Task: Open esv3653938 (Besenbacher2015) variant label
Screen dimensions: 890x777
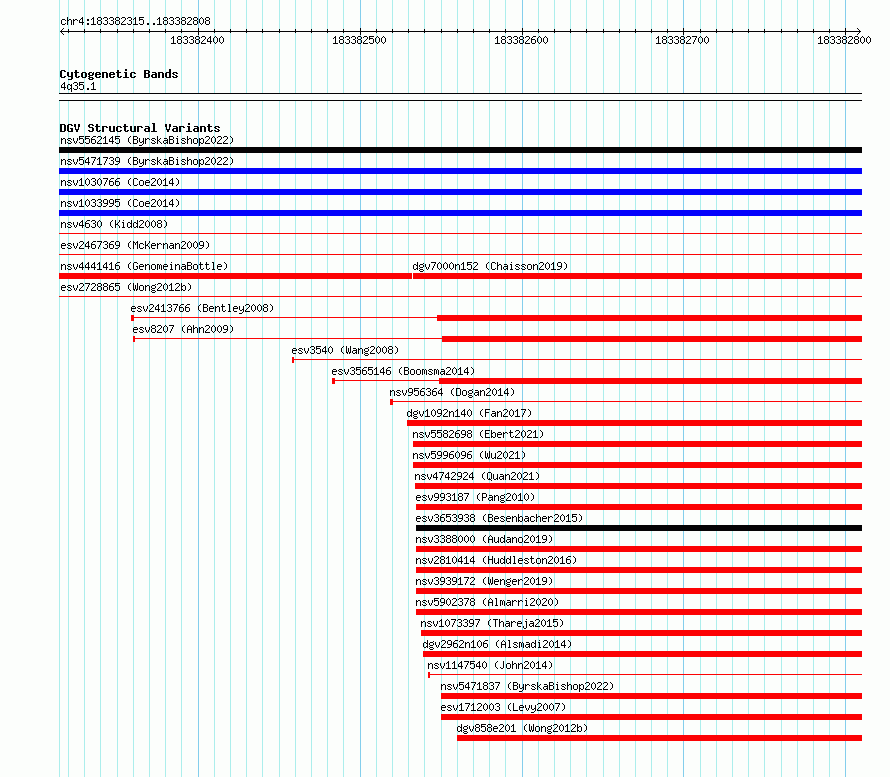Action: (x=499, y=518)
